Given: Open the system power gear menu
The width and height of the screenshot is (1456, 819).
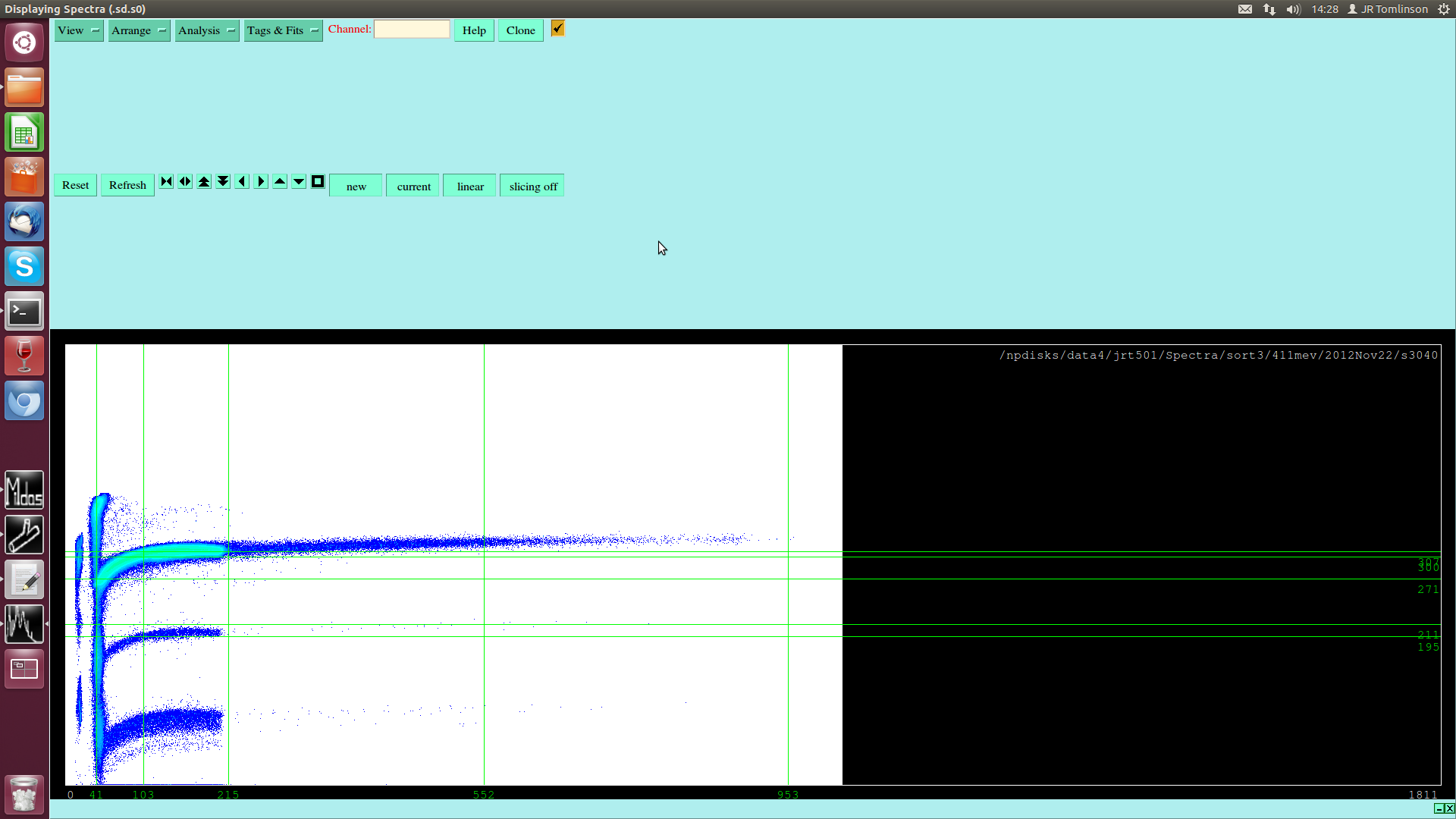Looking at the screenshot, I should pyautogui.click(x=1444, y=9).
